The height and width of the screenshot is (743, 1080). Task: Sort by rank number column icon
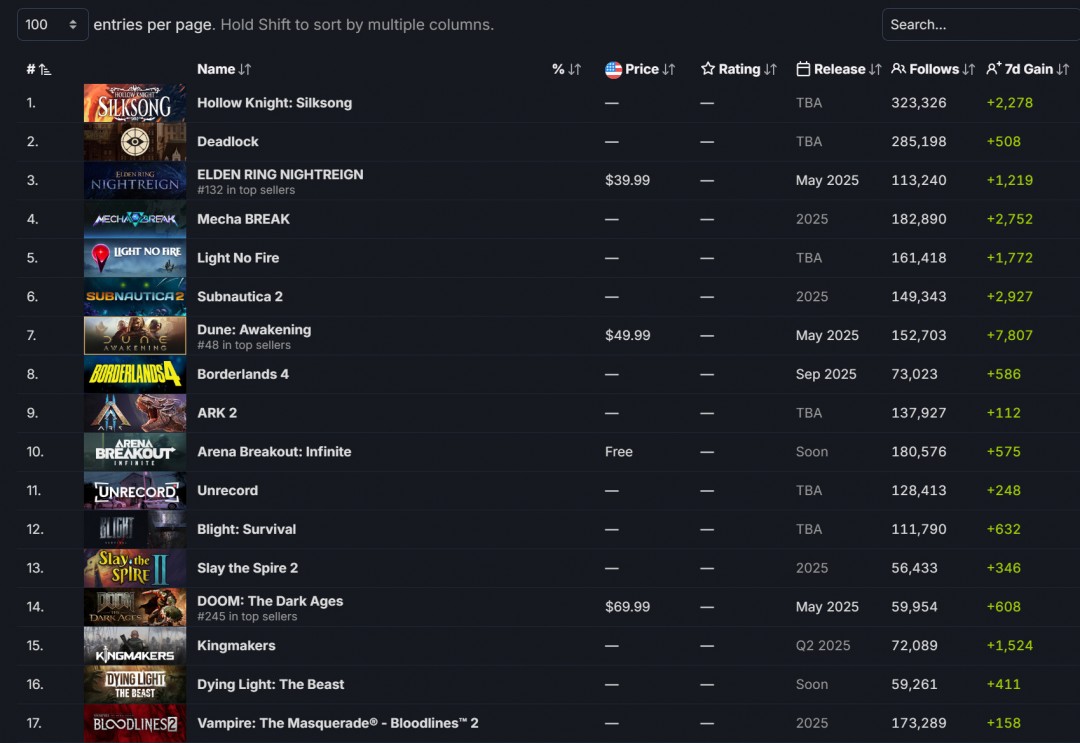coord(45,70)
